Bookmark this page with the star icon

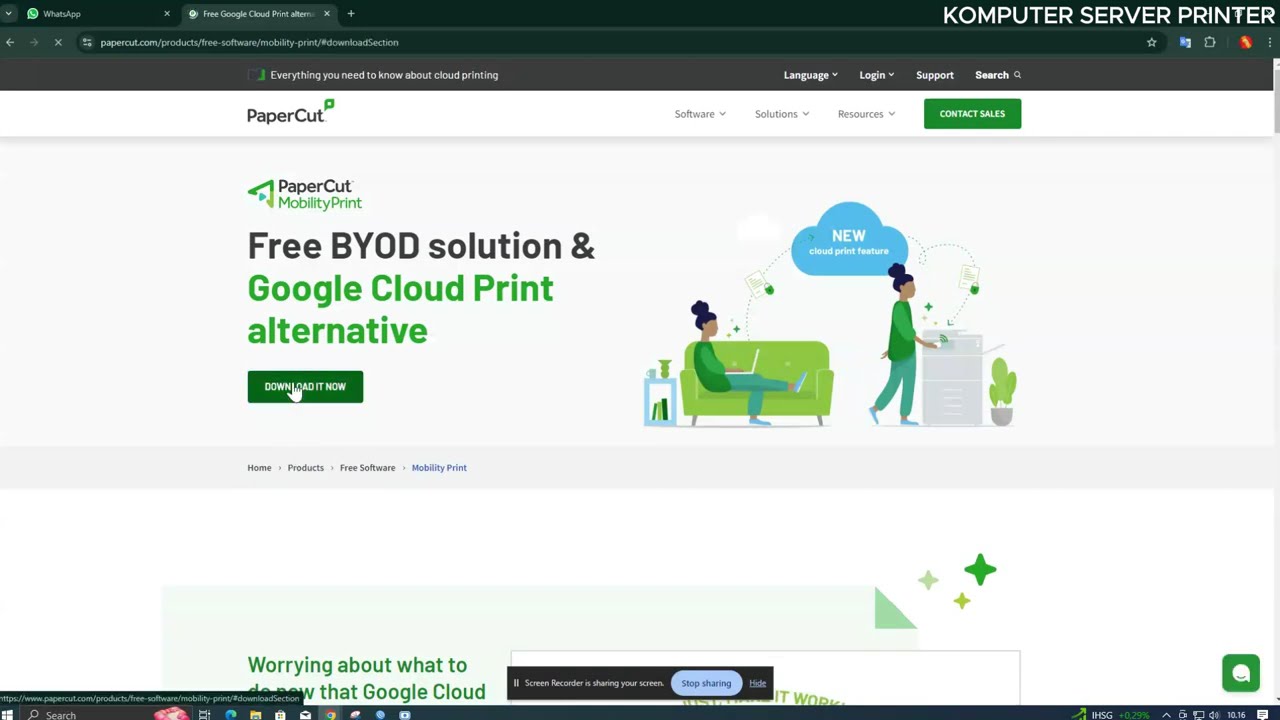[x=1151, y=42]
